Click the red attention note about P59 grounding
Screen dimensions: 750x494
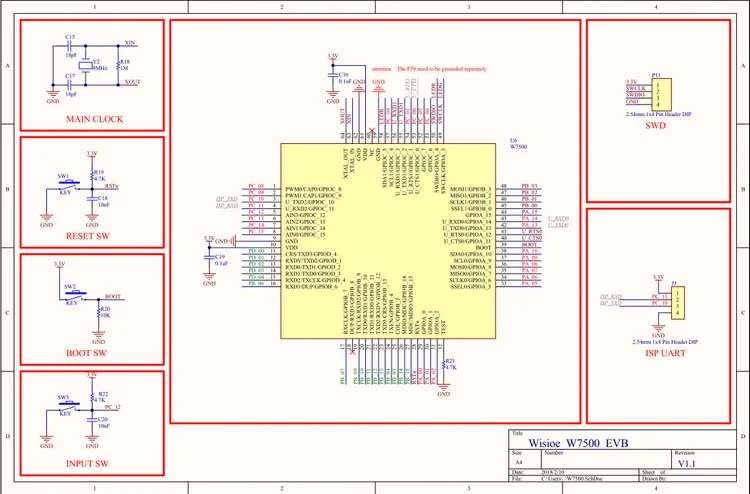click(429, 69)
